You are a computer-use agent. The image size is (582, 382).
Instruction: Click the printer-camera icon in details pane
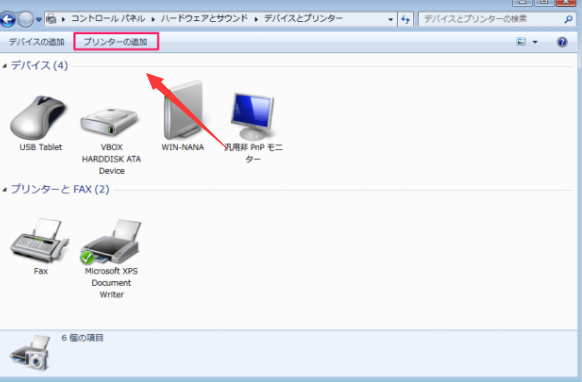[x=30, y=352]
